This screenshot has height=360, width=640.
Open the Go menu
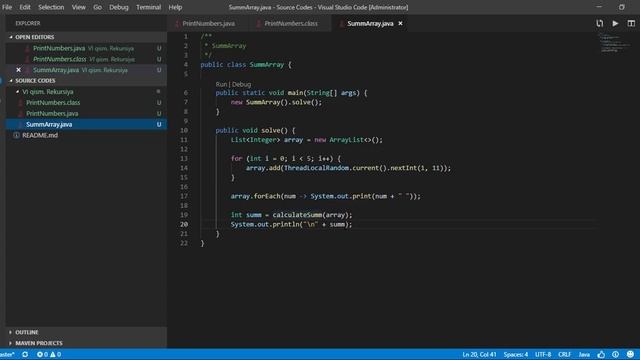[x=98, y=7]
